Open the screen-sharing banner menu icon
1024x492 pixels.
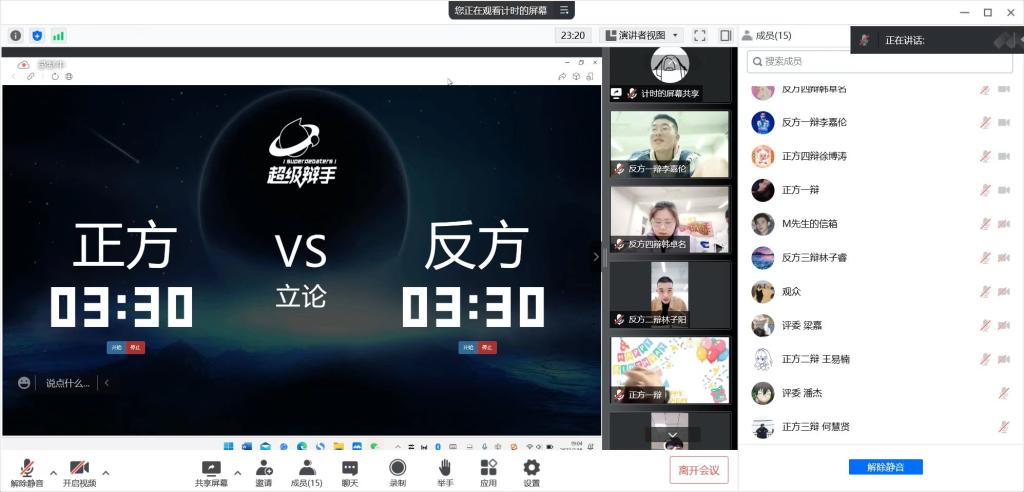(565, 10)
